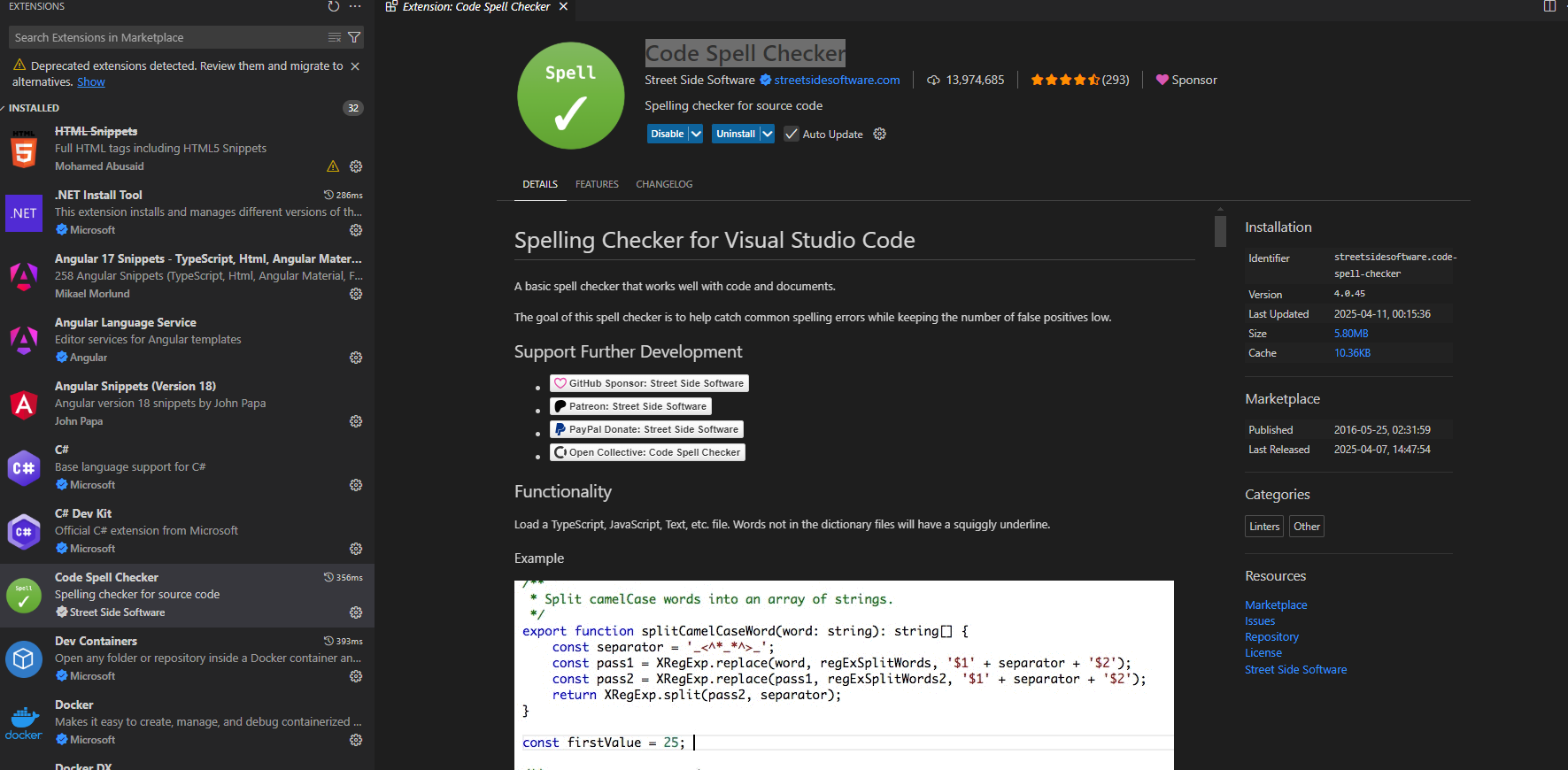1568x770 pixels.
Task: Open the streetsidesoftware.com publisher link
Action: pos(837,80)
